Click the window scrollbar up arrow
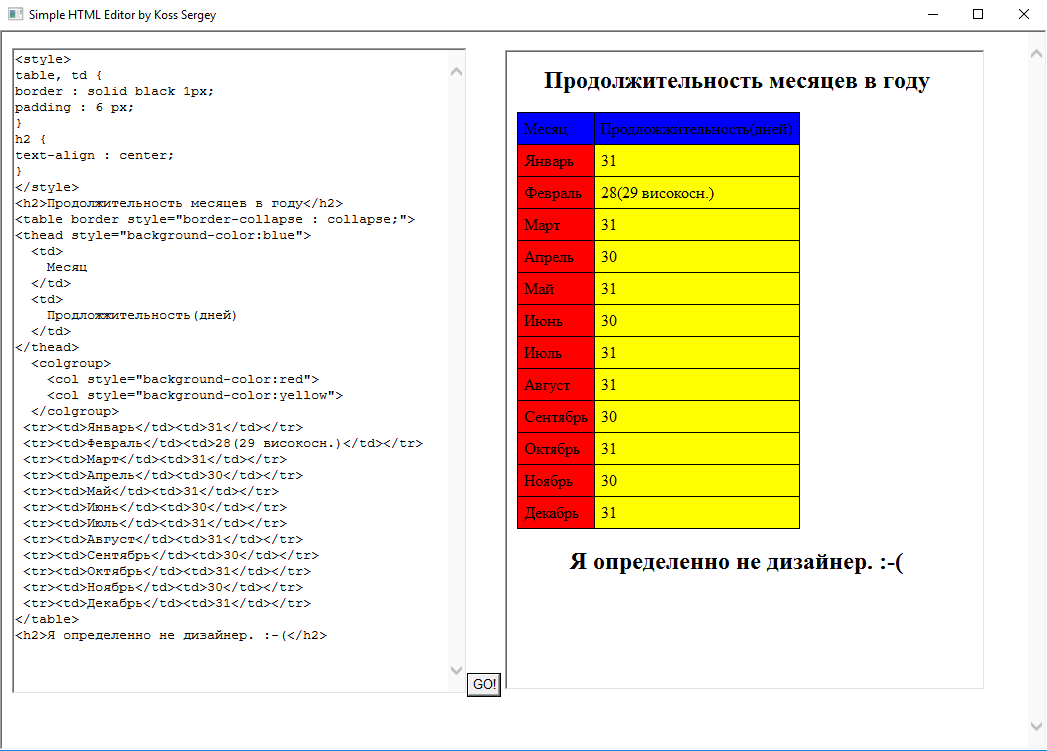Screen dimensions: 1047x751 [1036, 53]
